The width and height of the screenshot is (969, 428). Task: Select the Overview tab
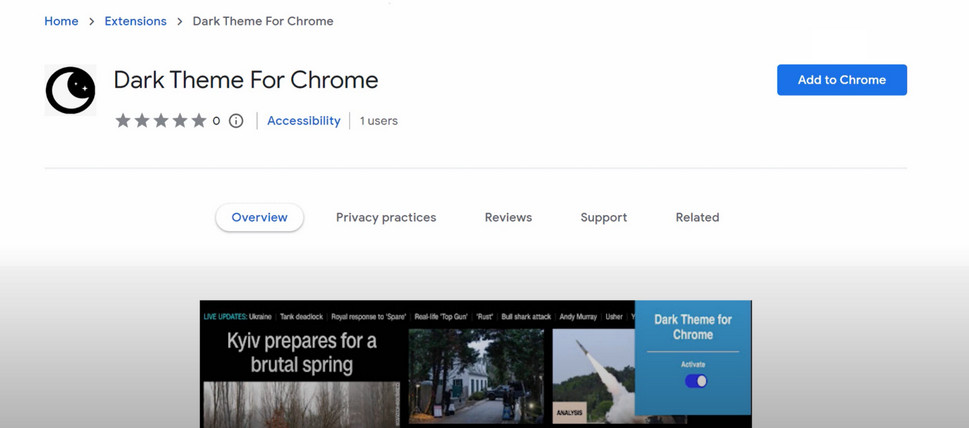point(260,217)
